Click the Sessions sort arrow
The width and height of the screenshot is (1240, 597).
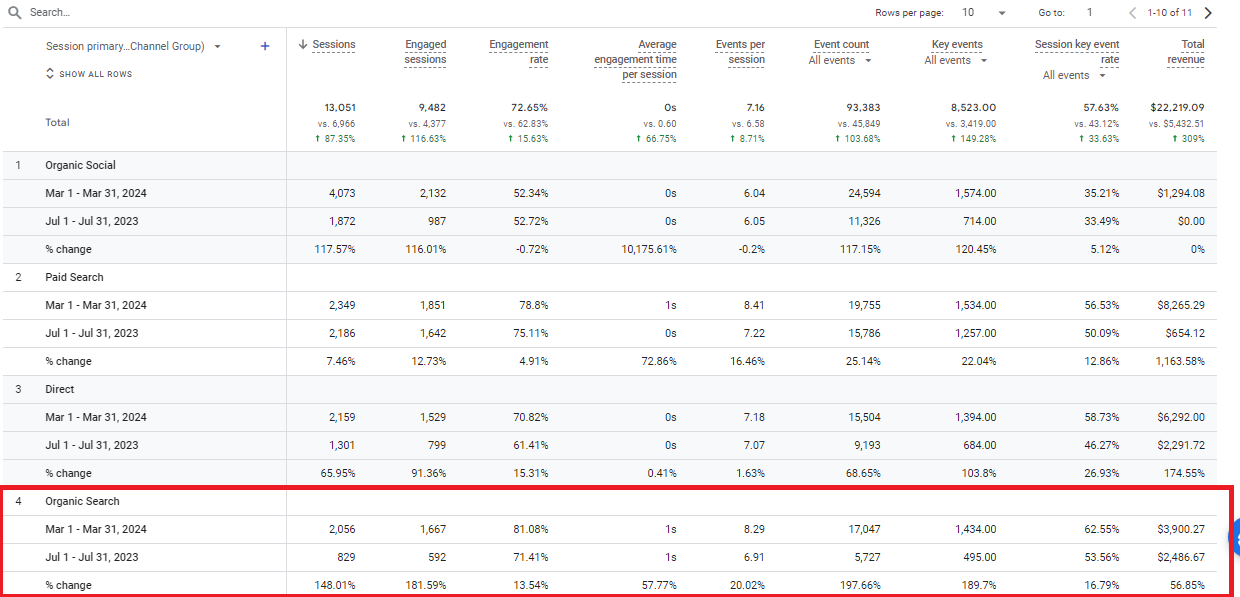(x=303, y=45)
